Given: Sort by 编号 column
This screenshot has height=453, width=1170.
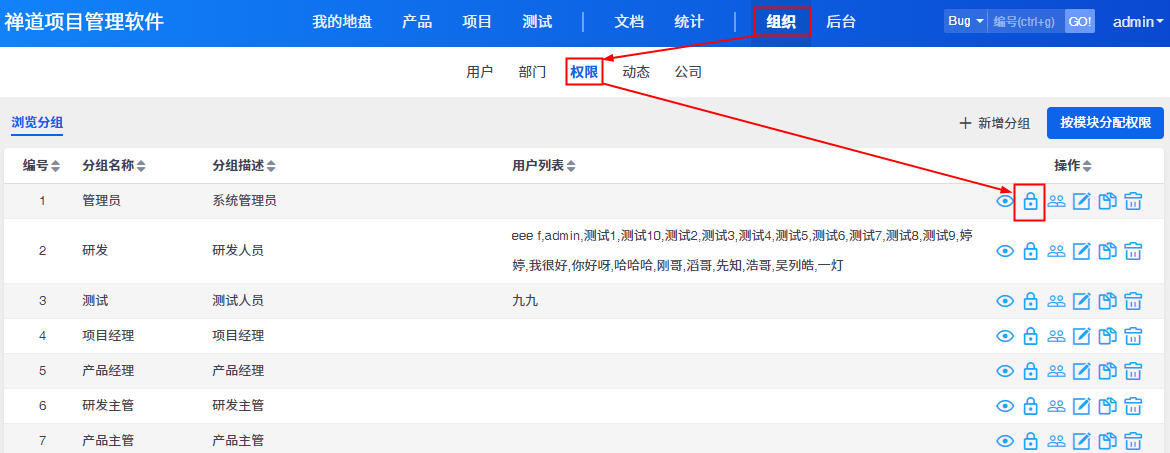Looking at the screenshot, I should click(42, 166).
